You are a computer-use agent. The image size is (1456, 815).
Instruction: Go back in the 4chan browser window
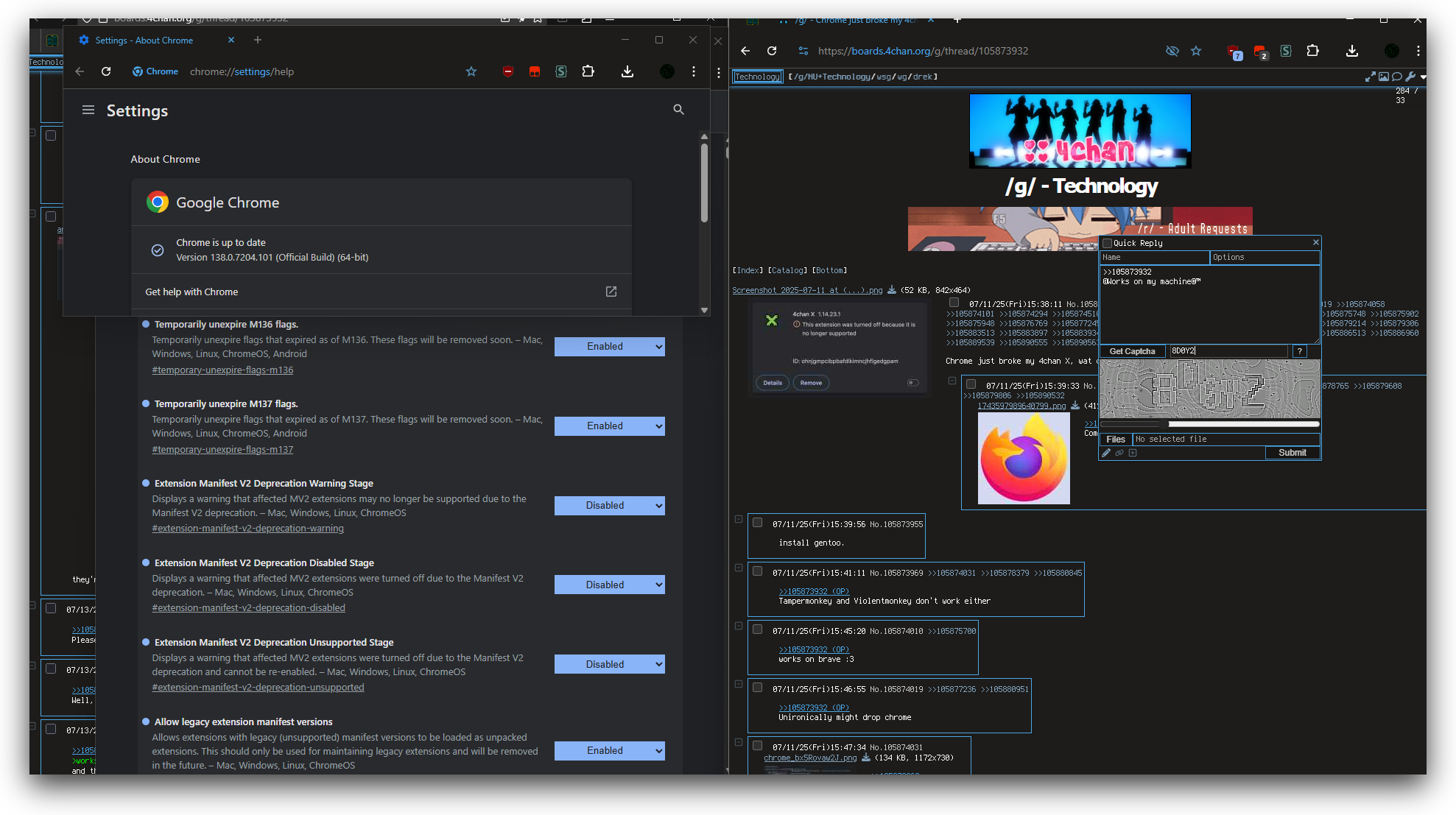pos(745,51)
